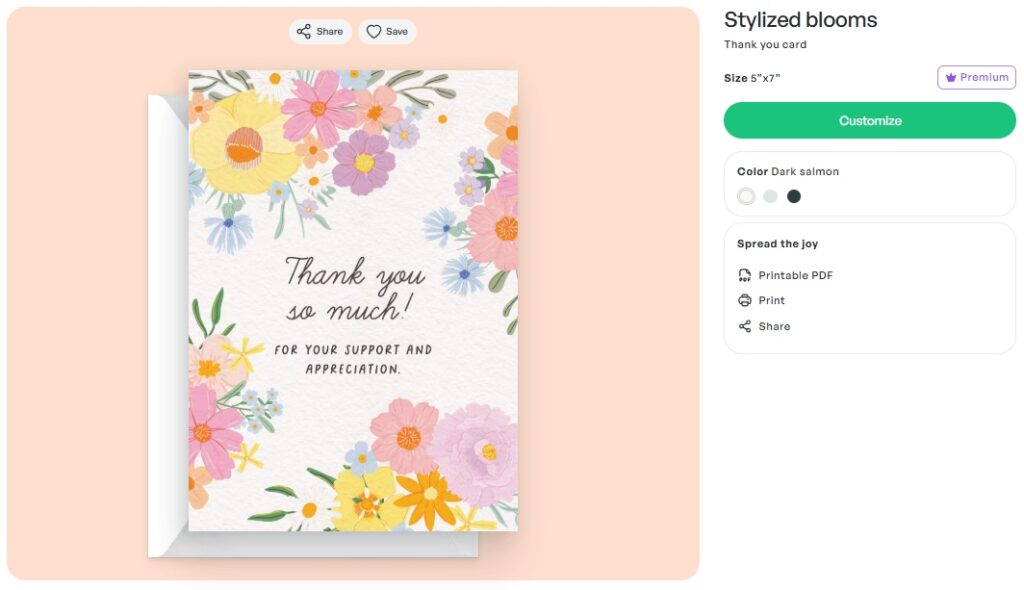
Task: Click the heart icon to save the card
Action: click(x=374, y=32)
